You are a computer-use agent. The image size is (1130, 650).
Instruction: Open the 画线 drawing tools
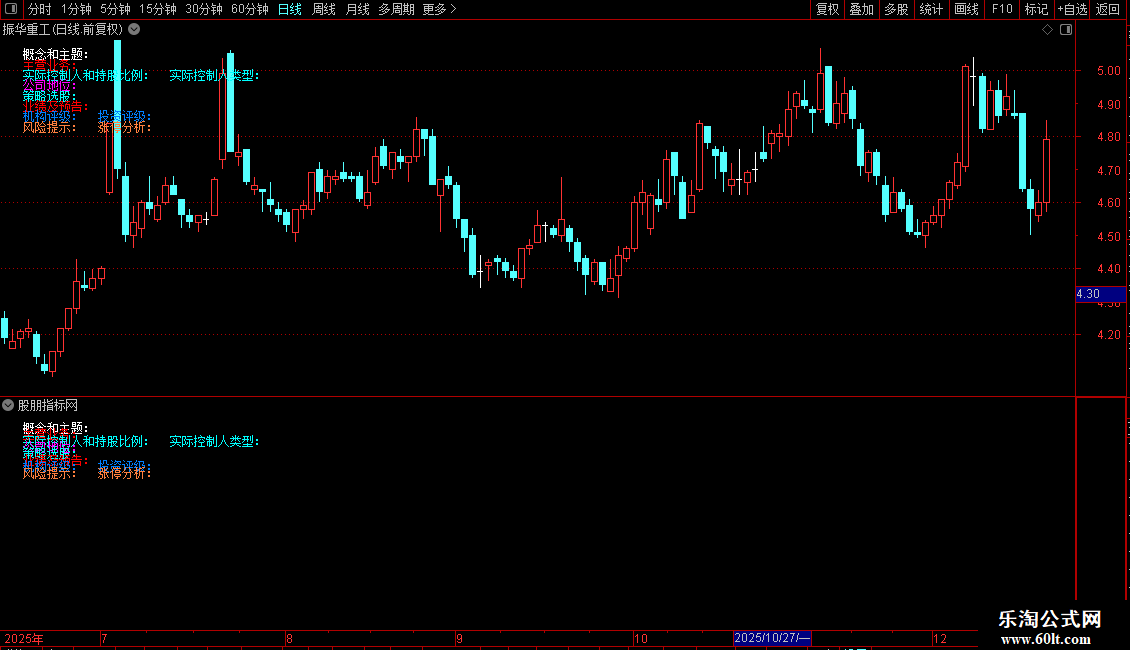coord(966,9)
